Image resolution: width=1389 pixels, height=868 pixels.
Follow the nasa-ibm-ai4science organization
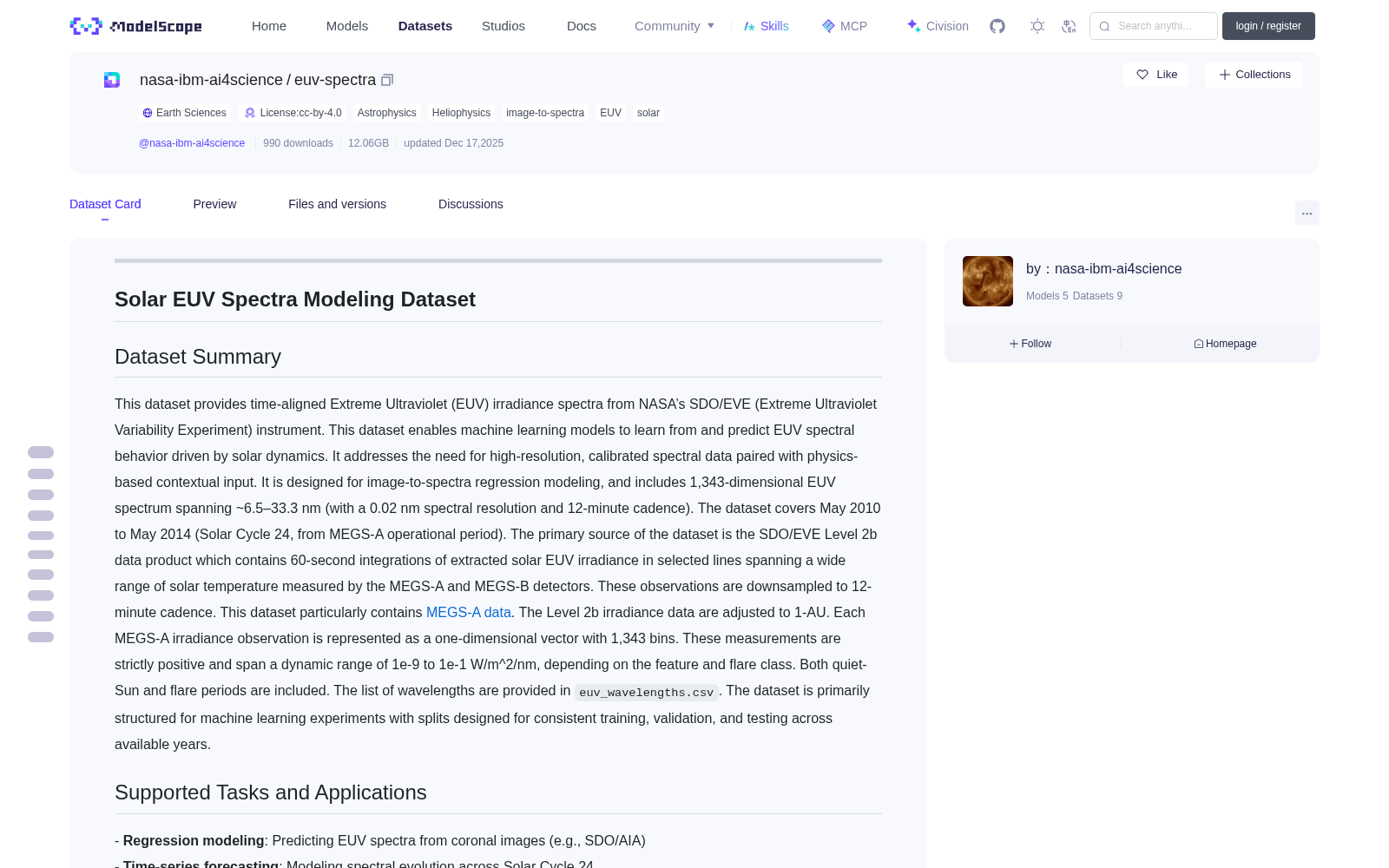(1030, 344)
